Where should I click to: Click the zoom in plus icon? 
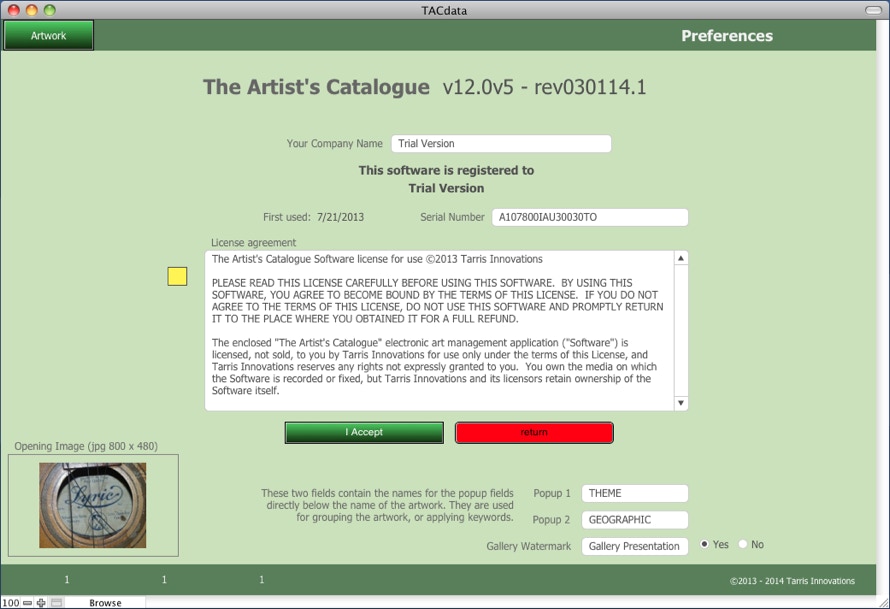point(42,603)
